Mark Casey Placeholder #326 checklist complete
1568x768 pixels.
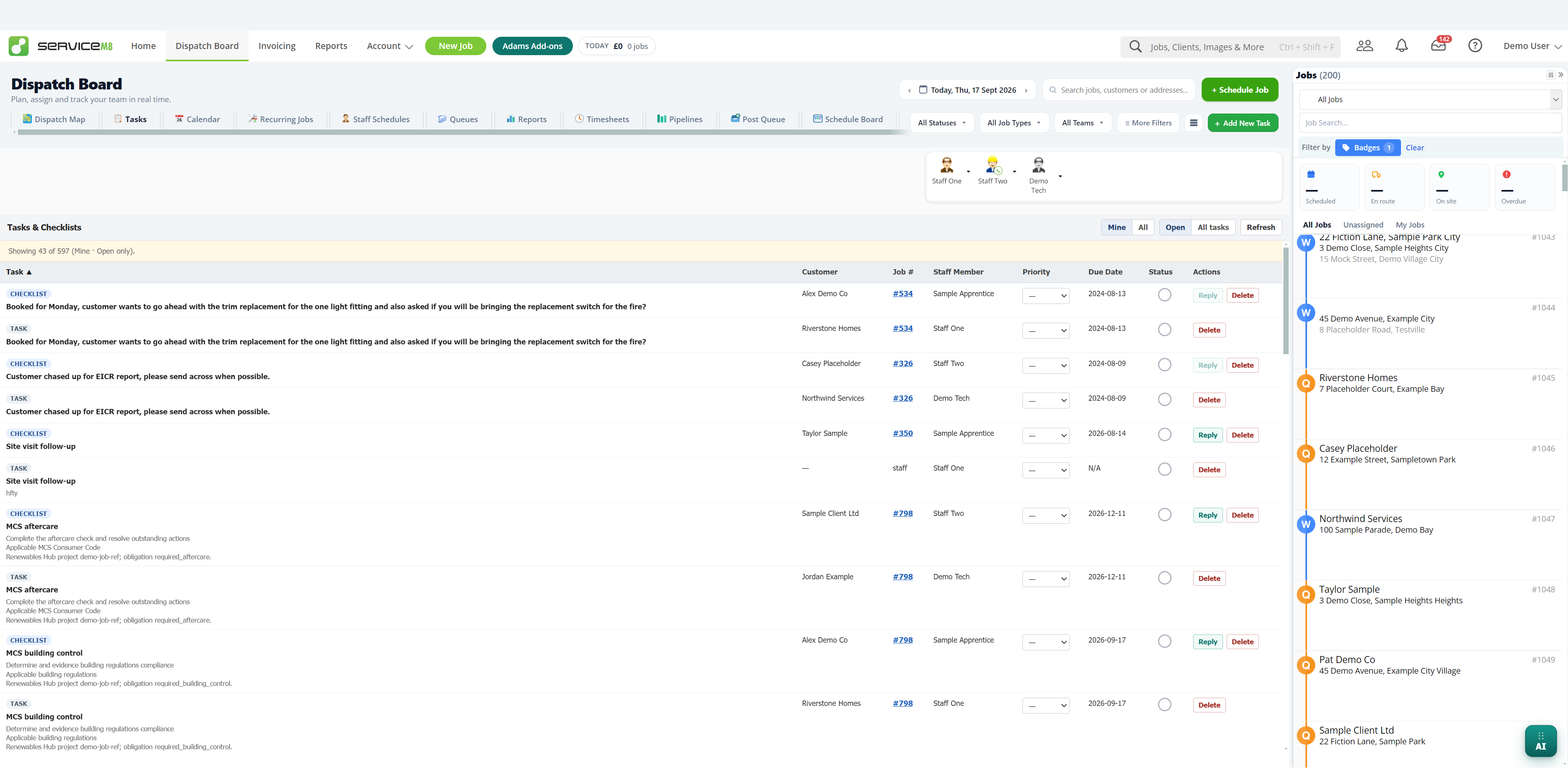(x=1165, y=365)
